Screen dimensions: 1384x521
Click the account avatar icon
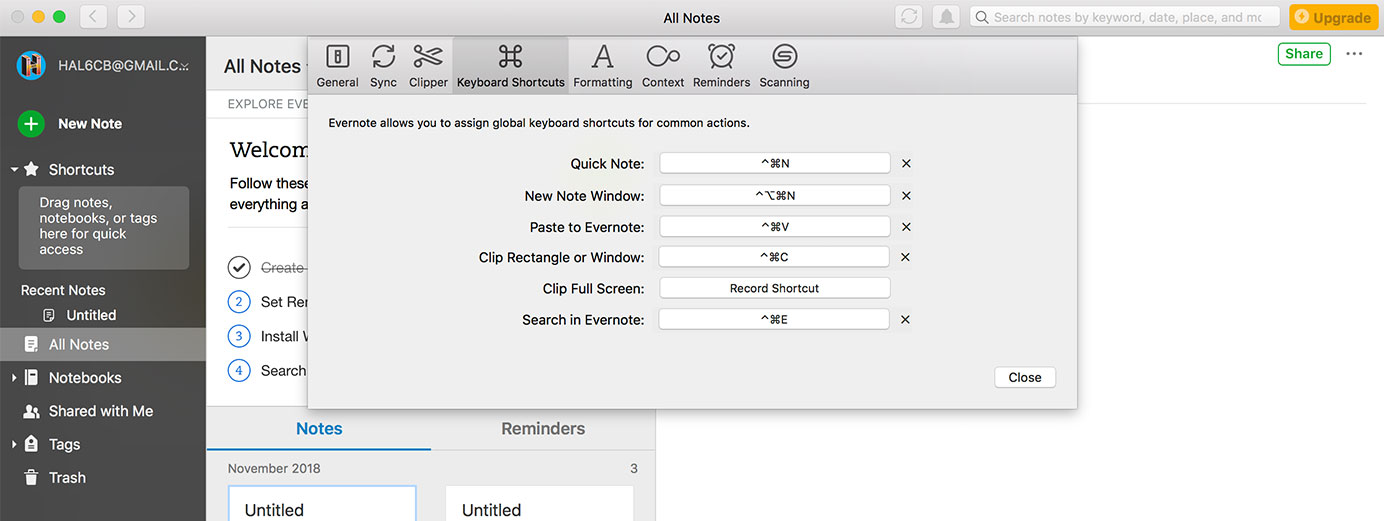point(31,65)
